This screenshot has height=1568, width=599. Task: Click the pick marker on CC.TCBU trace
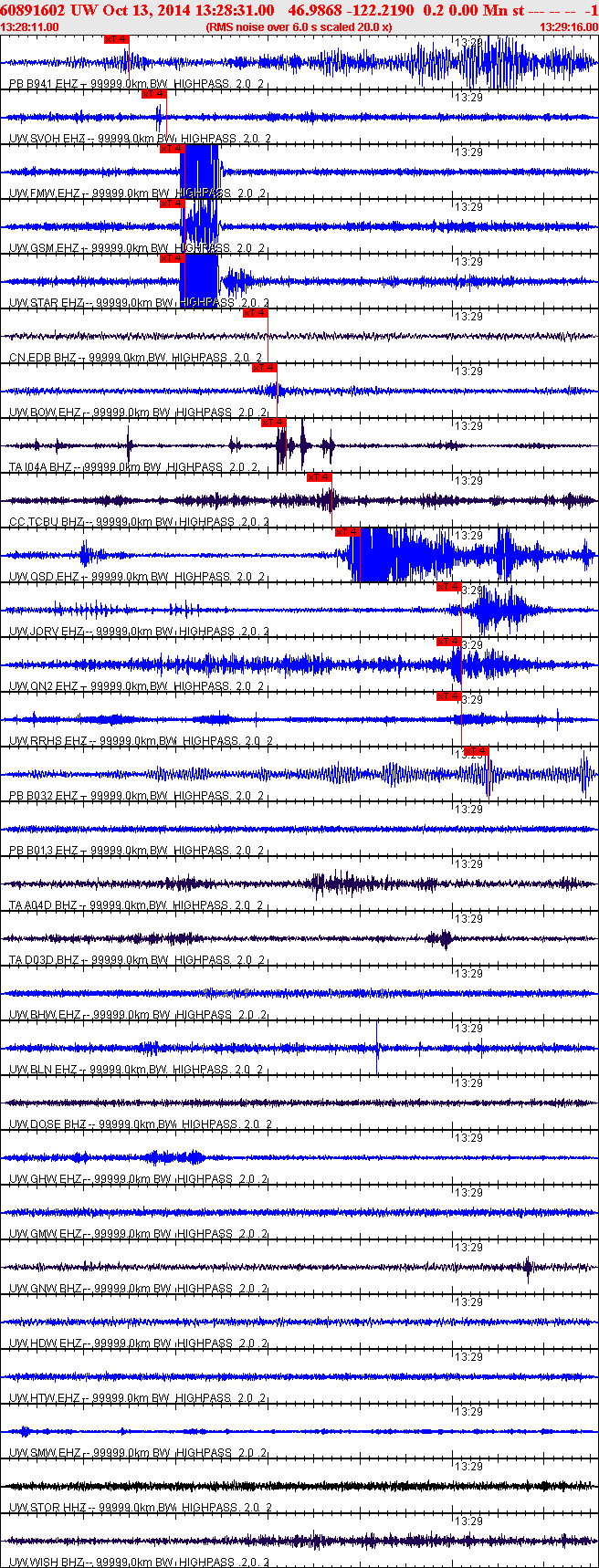point(319,477)
